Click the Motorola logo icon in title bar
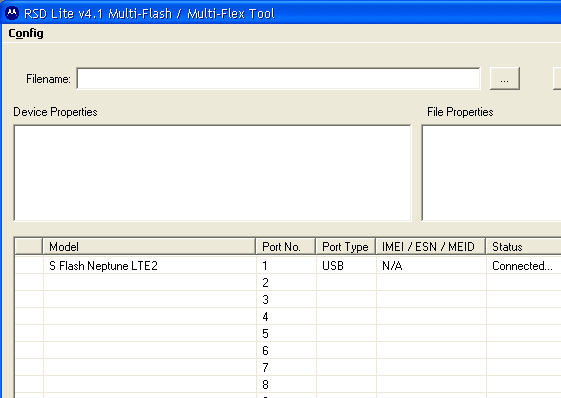The width and height of the screenshot is (561, 398). [x=12, y=13]
